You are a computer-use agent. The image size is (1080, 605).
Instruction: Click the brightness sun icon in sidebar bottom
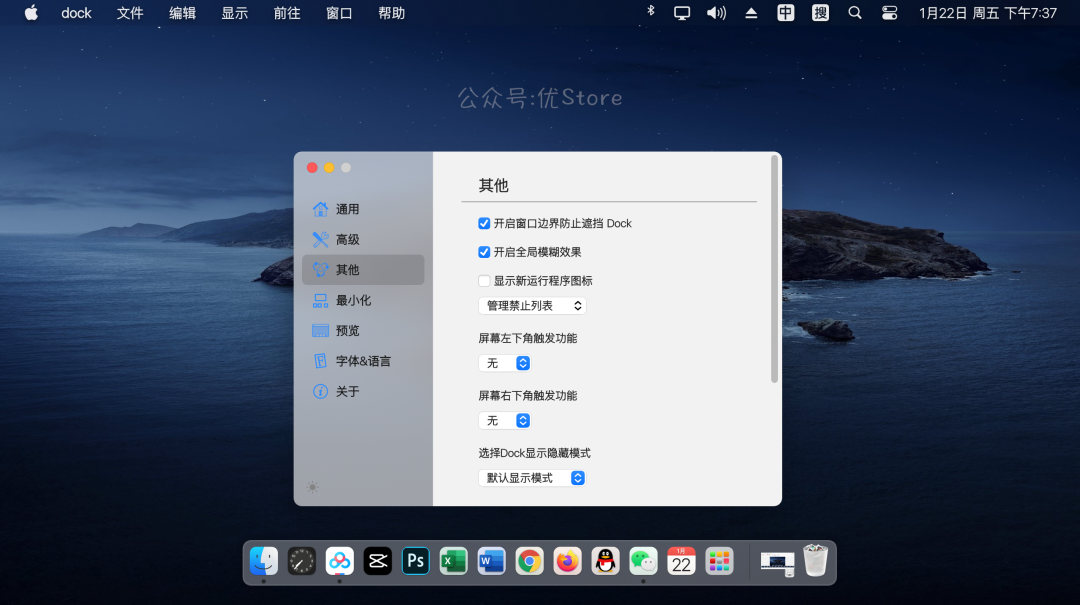click(x=312, y=487)
